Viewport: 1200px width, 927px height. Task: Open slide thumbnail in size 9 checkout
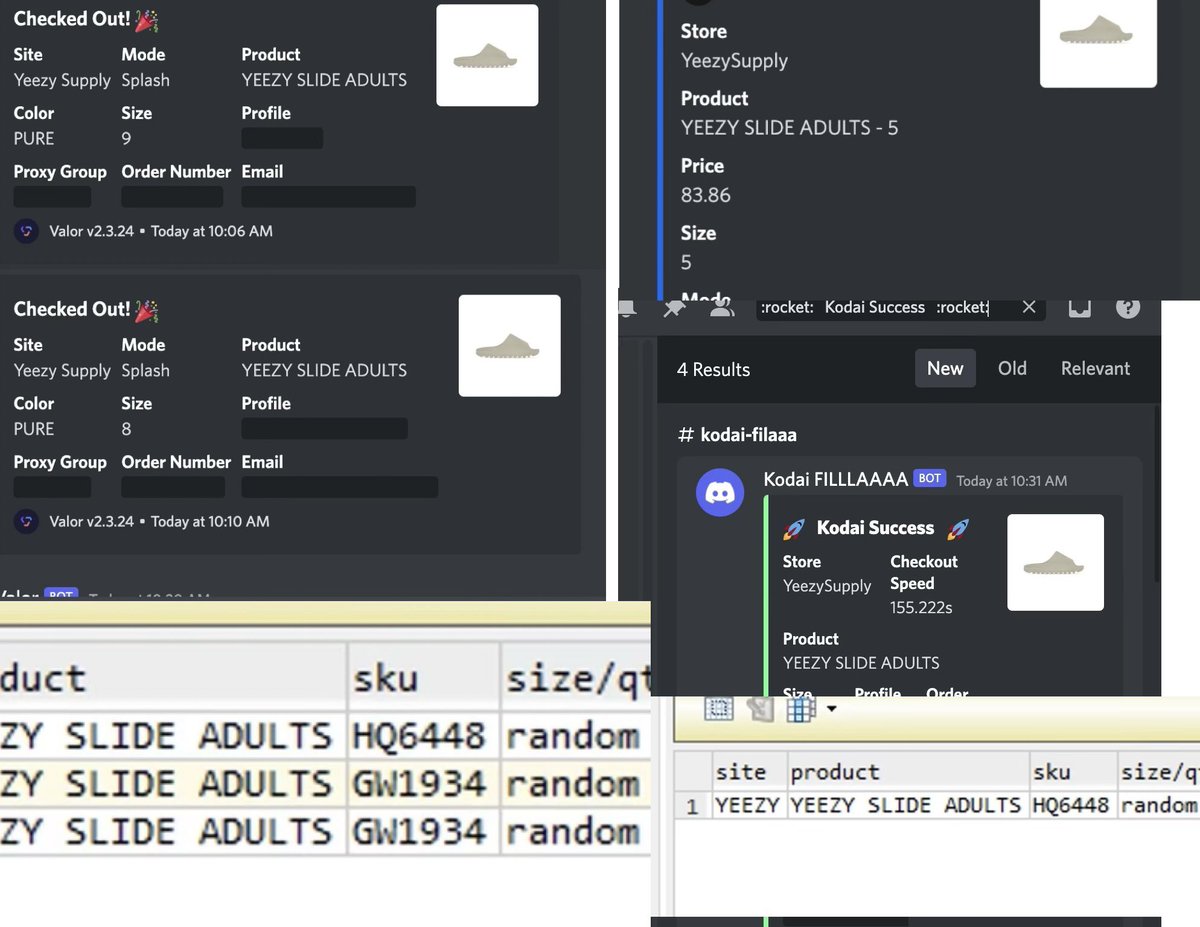[487, 55]
